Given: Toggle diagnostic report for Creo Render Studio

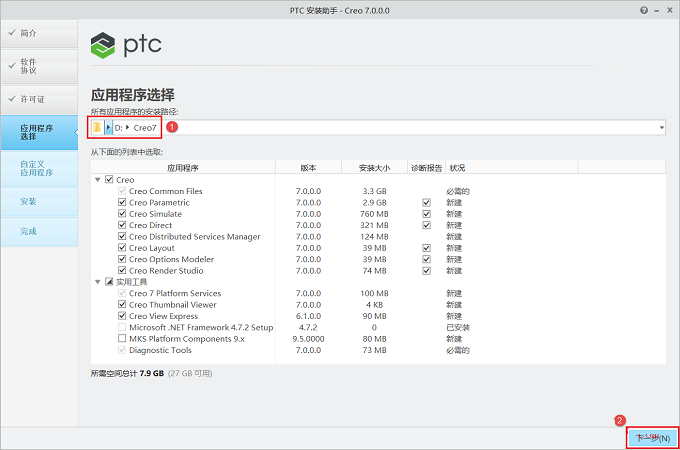Looking at the screenshot, I should tap(427, 271).
